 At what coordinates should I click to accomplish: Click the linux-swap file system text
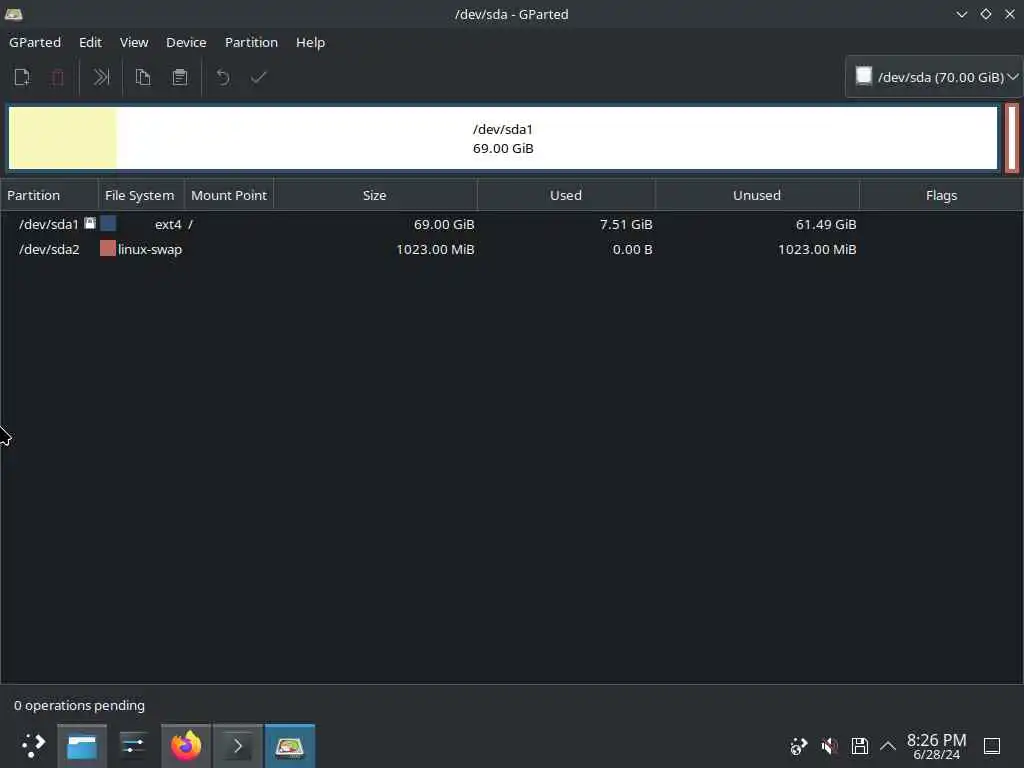coord(150,249)
